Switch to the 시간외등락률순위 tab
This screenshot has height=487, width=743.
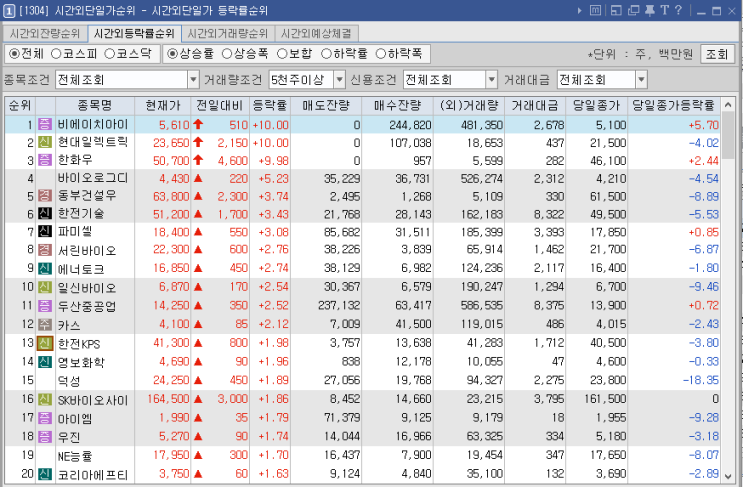pyautogui.click(x=135, y=34)
